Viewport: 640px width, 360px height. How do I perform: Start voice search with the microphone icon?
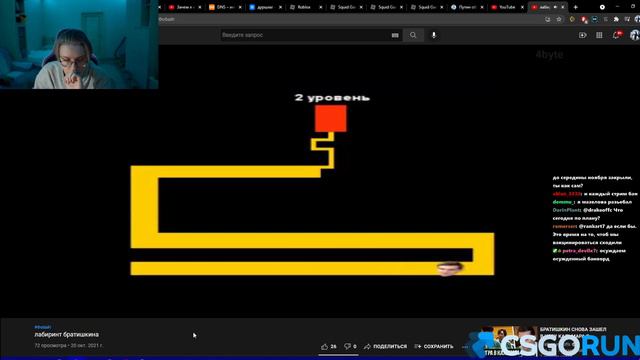tap(433, 35)
